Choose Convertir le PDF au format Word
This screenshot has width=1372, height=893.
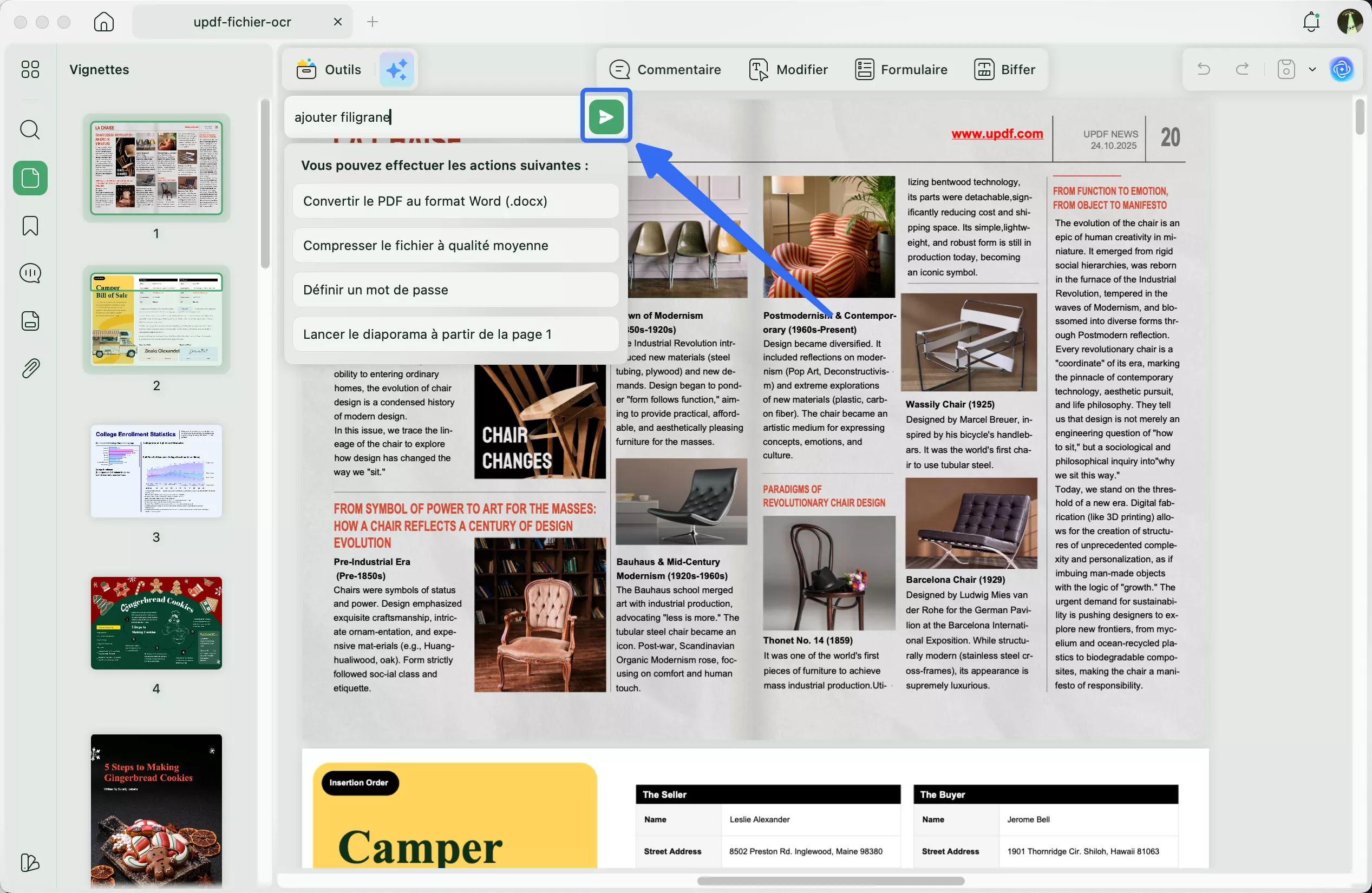[455, 201]
